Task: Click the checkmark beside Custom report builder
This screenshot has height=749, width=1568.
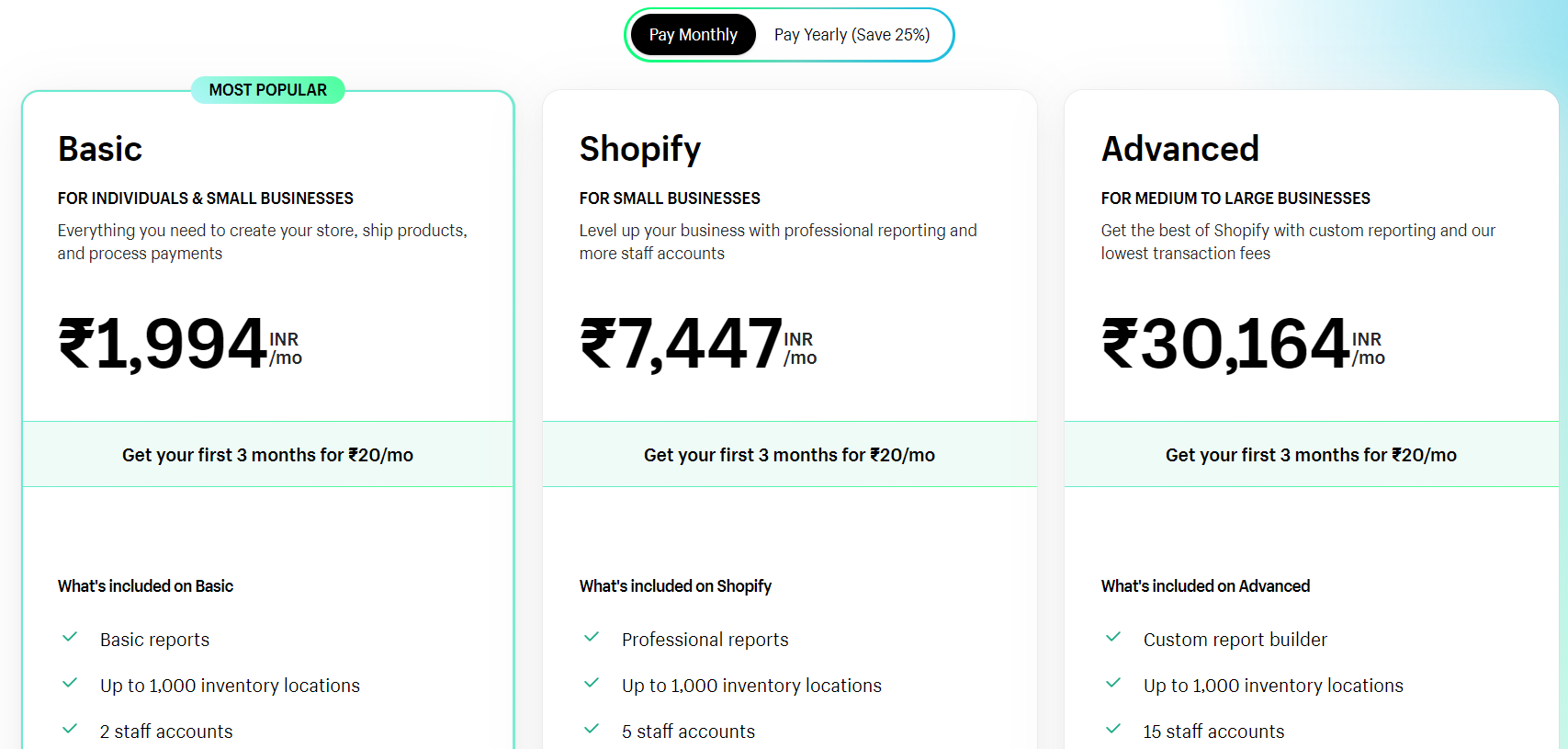Action: [x=1114, y=636]
